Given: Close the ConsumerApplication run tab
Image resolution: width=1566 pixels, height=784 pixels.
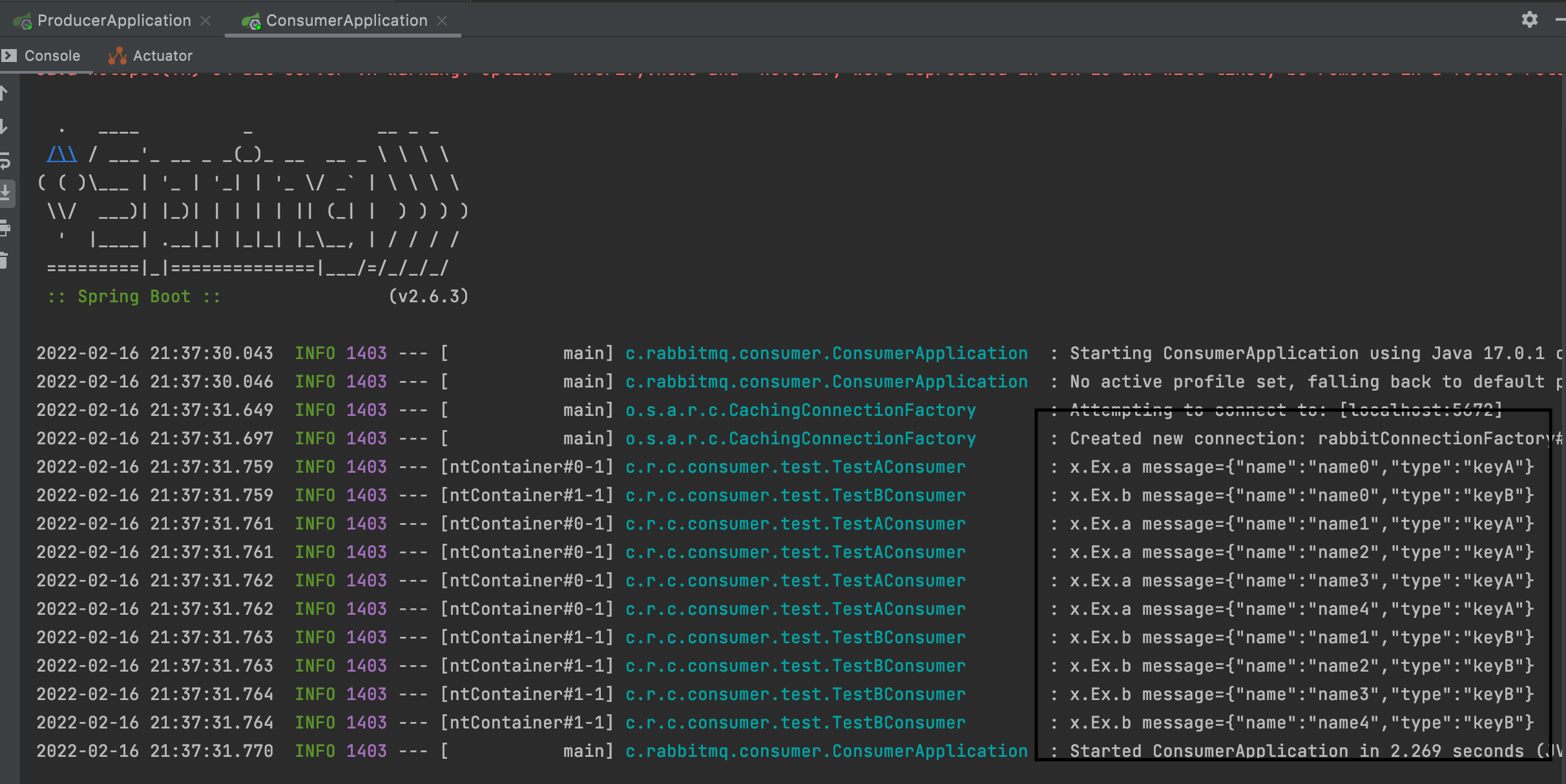Looking at the screenshot, I should (441, 20).
